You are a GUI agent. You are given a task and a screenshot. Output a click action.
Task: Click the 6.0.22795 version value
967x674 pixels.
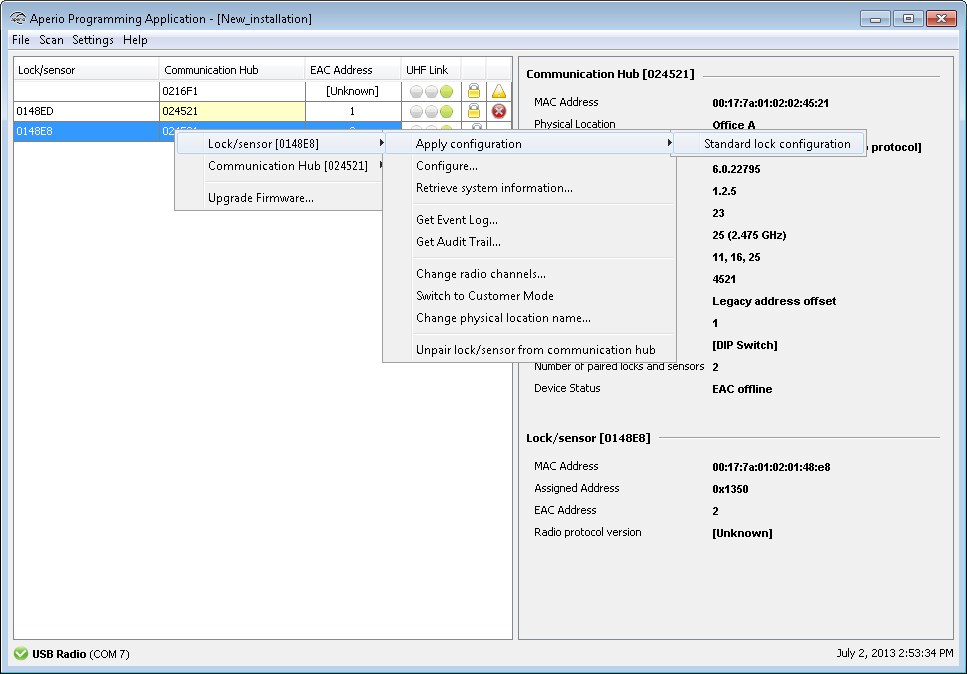736,169
